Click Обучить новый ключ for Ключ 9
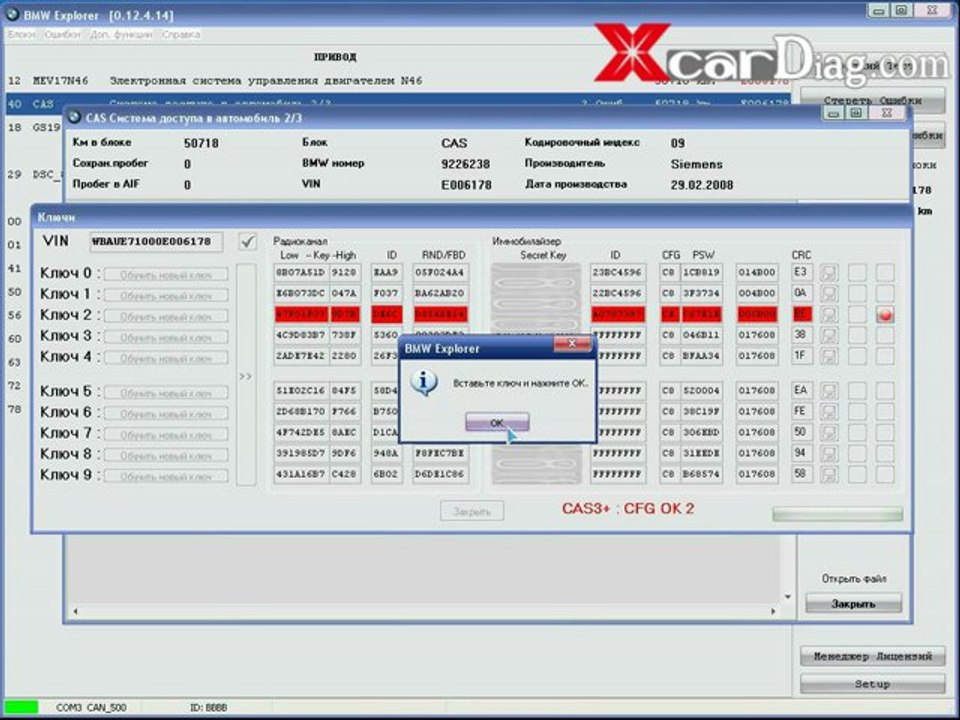 tap(166, 476)
